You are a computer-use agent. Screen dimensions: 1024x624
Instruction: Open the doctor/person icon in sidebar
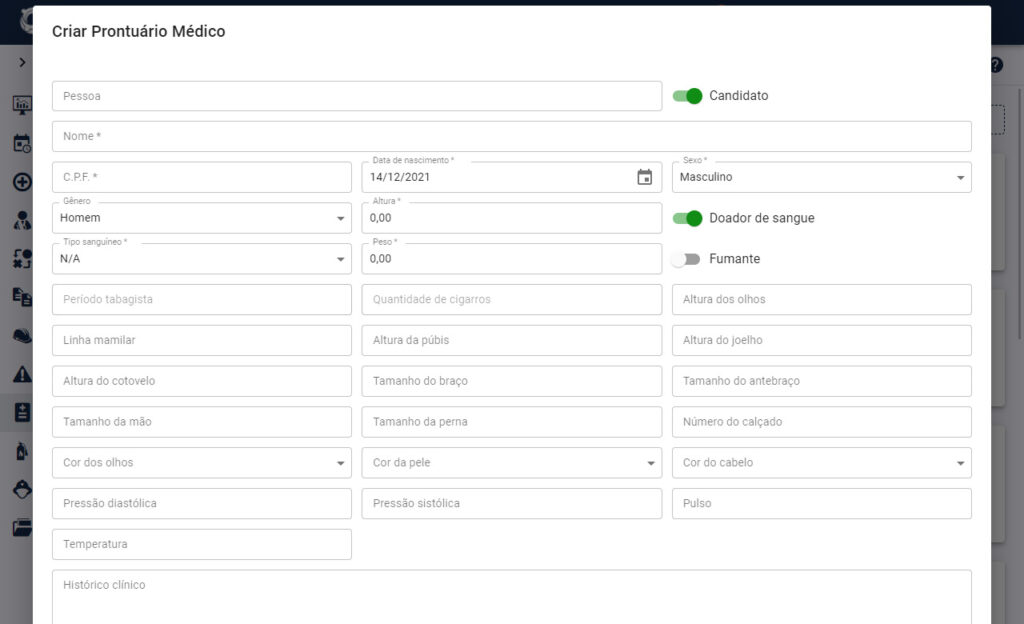coord(22,221)
